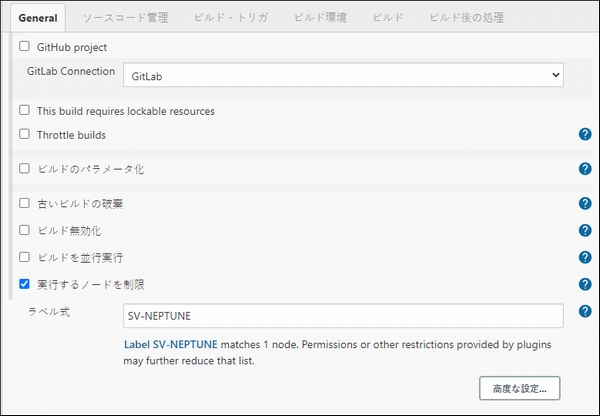Open help for 実行するノードを制限
This screenshot has height=416, width=600.
585,284
